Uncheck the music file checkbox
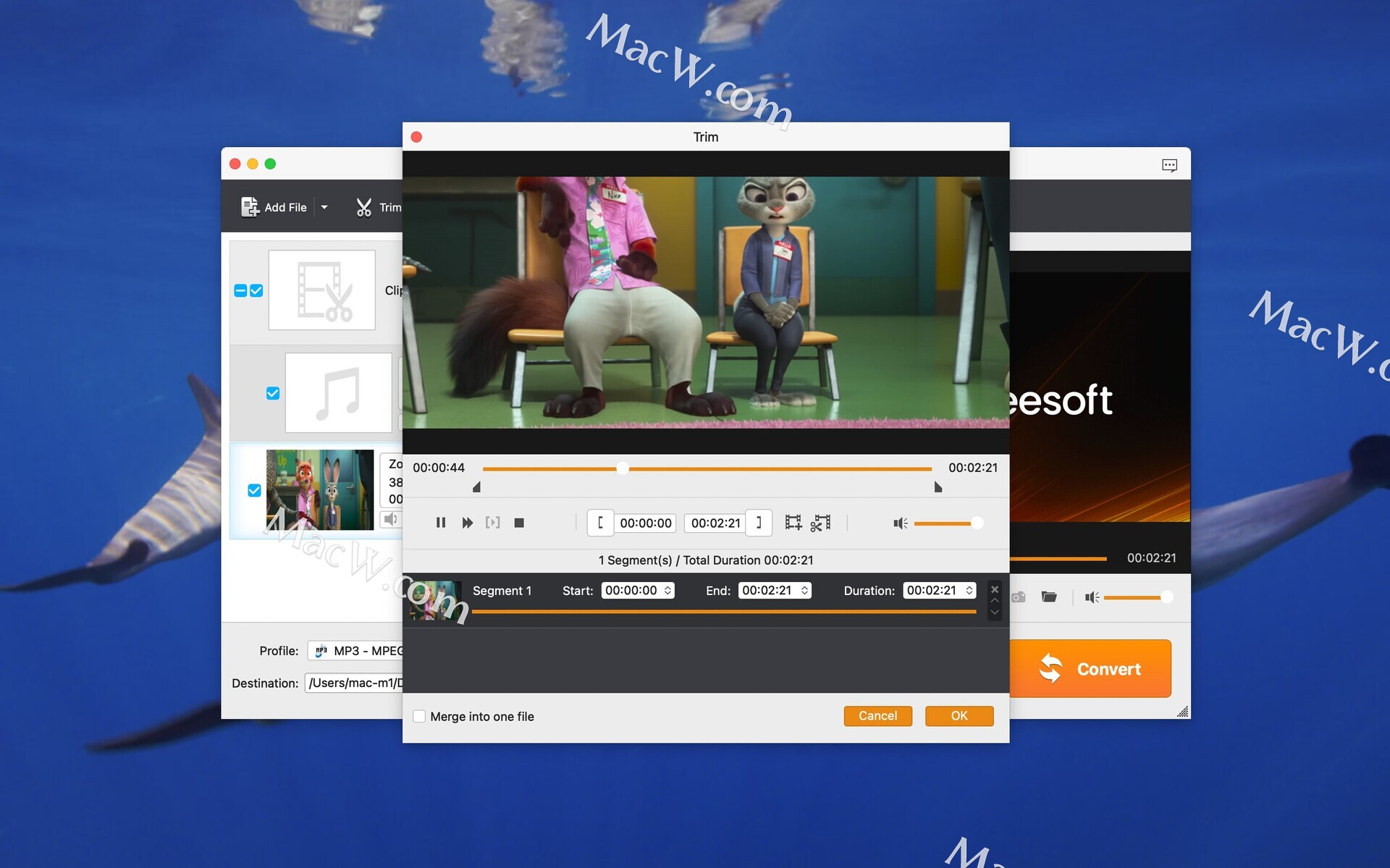Viewport: 1390px width, 868px height. [x=273, y=393]
